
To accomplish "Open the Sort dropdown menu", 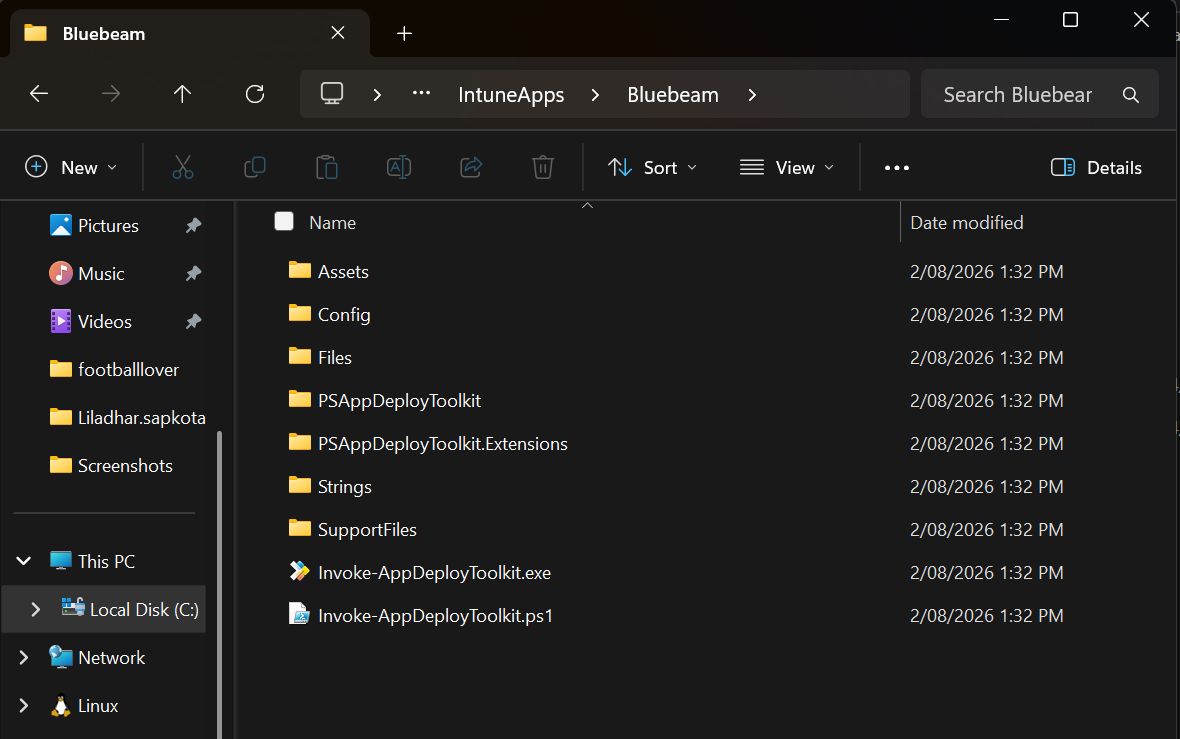I will point(652,168).
